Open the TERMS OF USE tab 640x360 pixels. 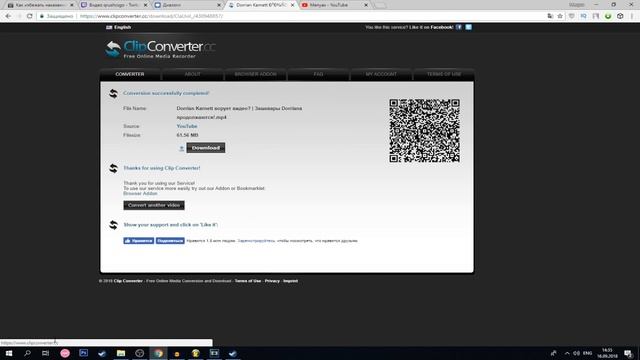[x=444, y=74]
